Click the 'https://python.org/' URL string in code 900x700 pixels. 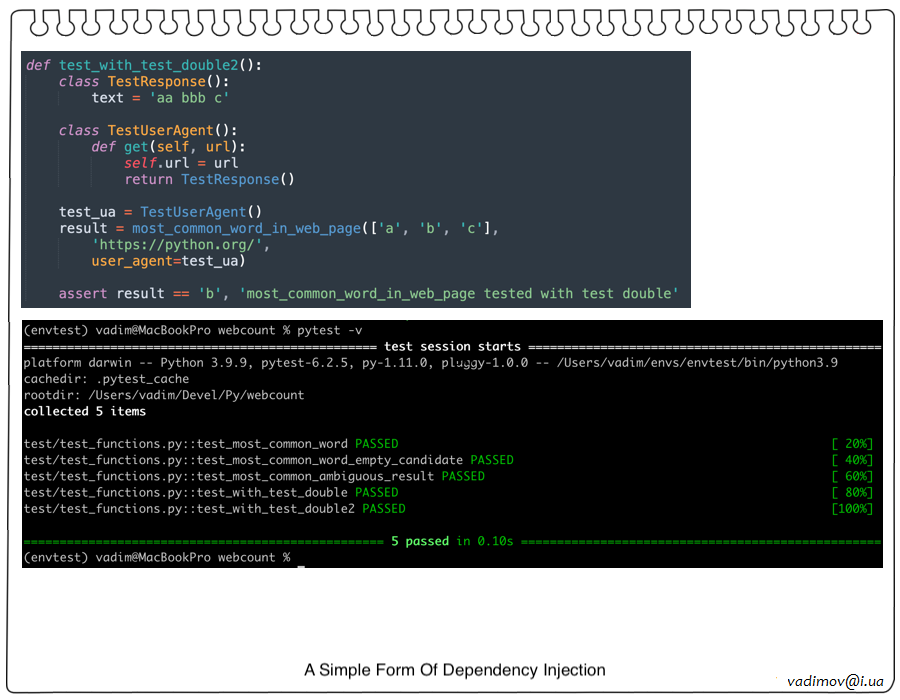pos(180,245)
